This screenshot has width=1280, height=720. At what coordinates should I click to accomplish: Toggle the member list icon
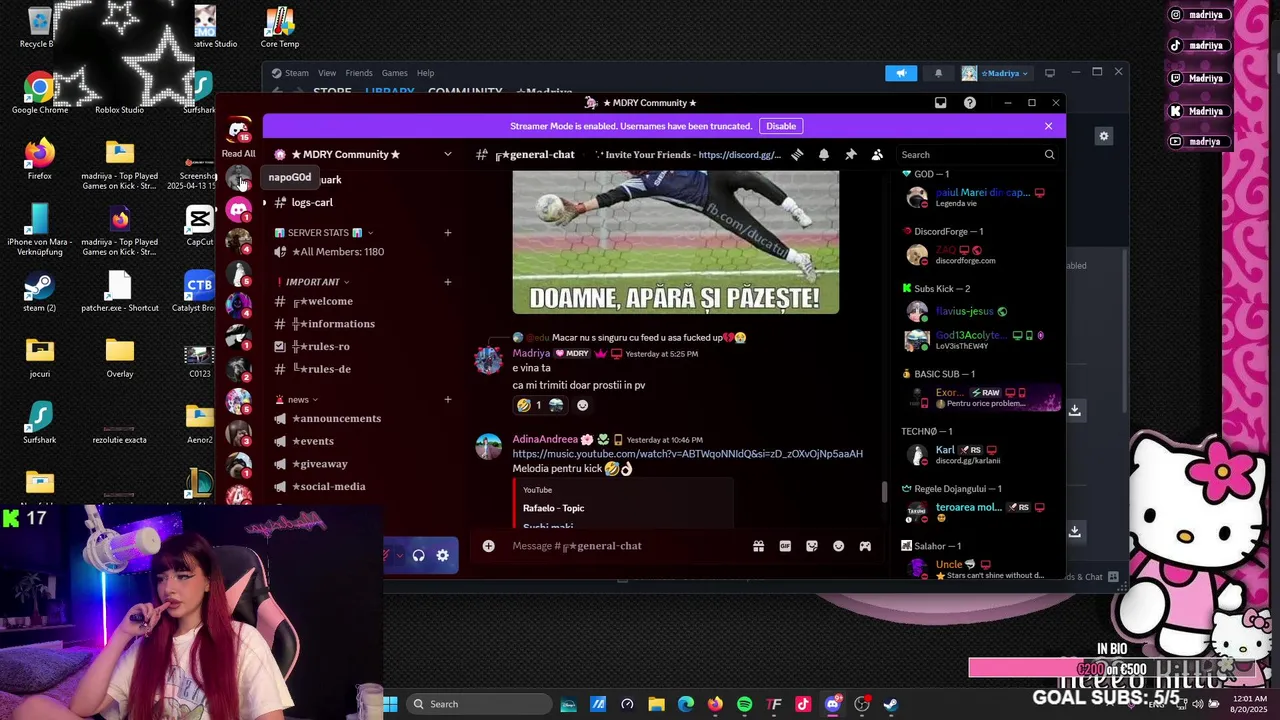point(877,155)
